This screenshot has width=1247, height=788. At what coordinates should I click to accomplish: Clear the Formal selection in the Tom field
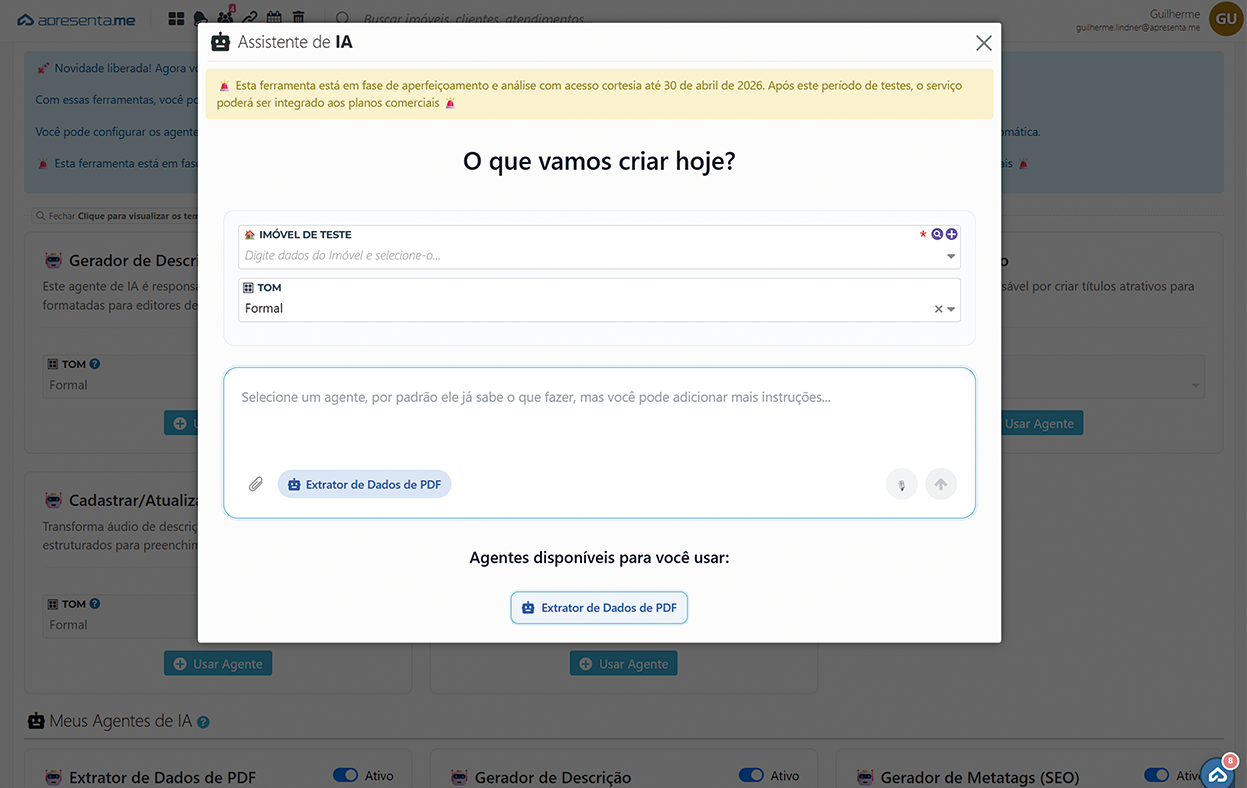[x=938, y=309]
